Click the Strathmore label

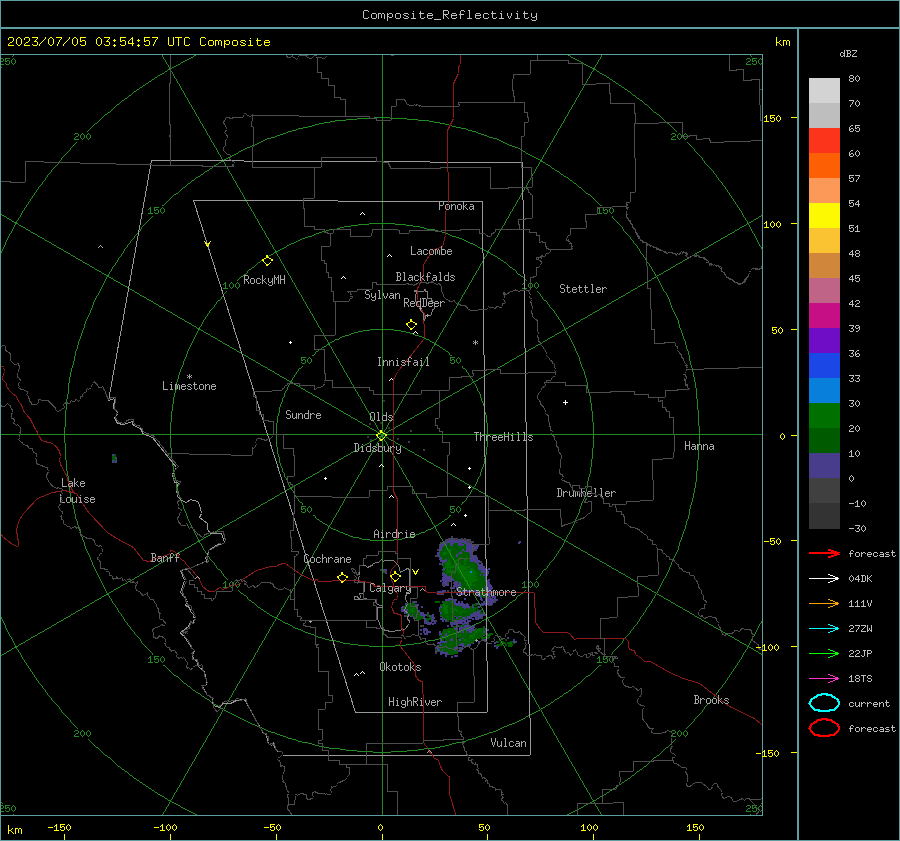(486, 592)
